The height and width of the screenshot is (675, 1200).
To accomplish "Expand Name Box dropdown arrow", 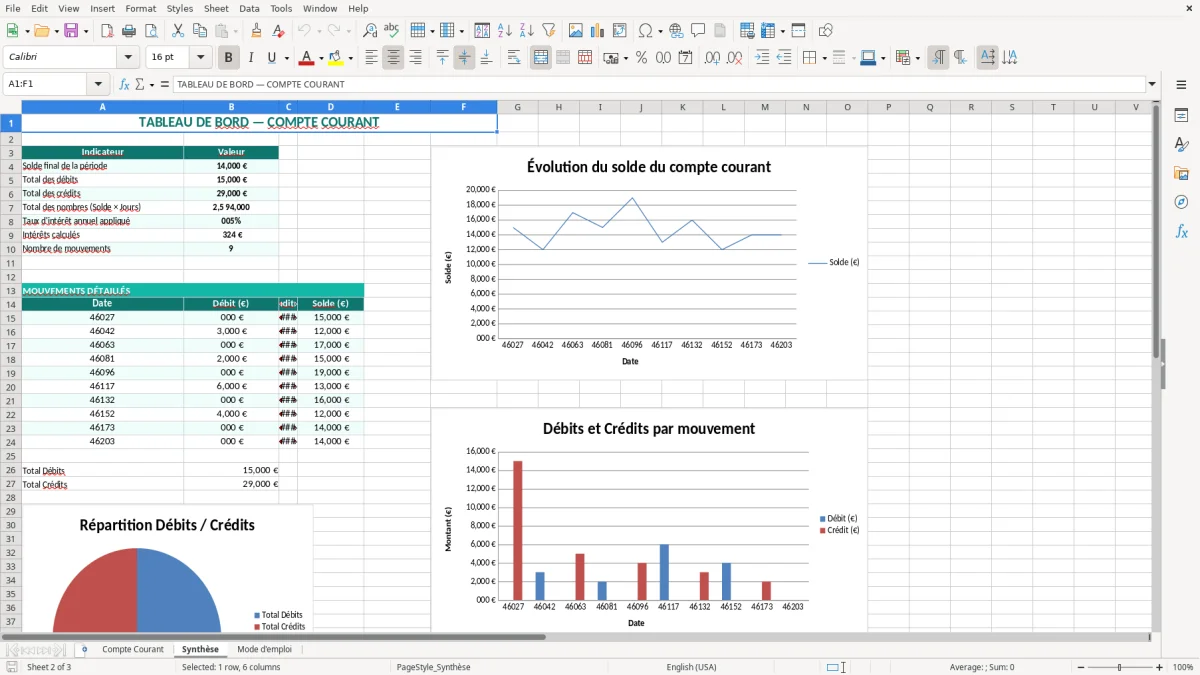I will coord(98,84).
